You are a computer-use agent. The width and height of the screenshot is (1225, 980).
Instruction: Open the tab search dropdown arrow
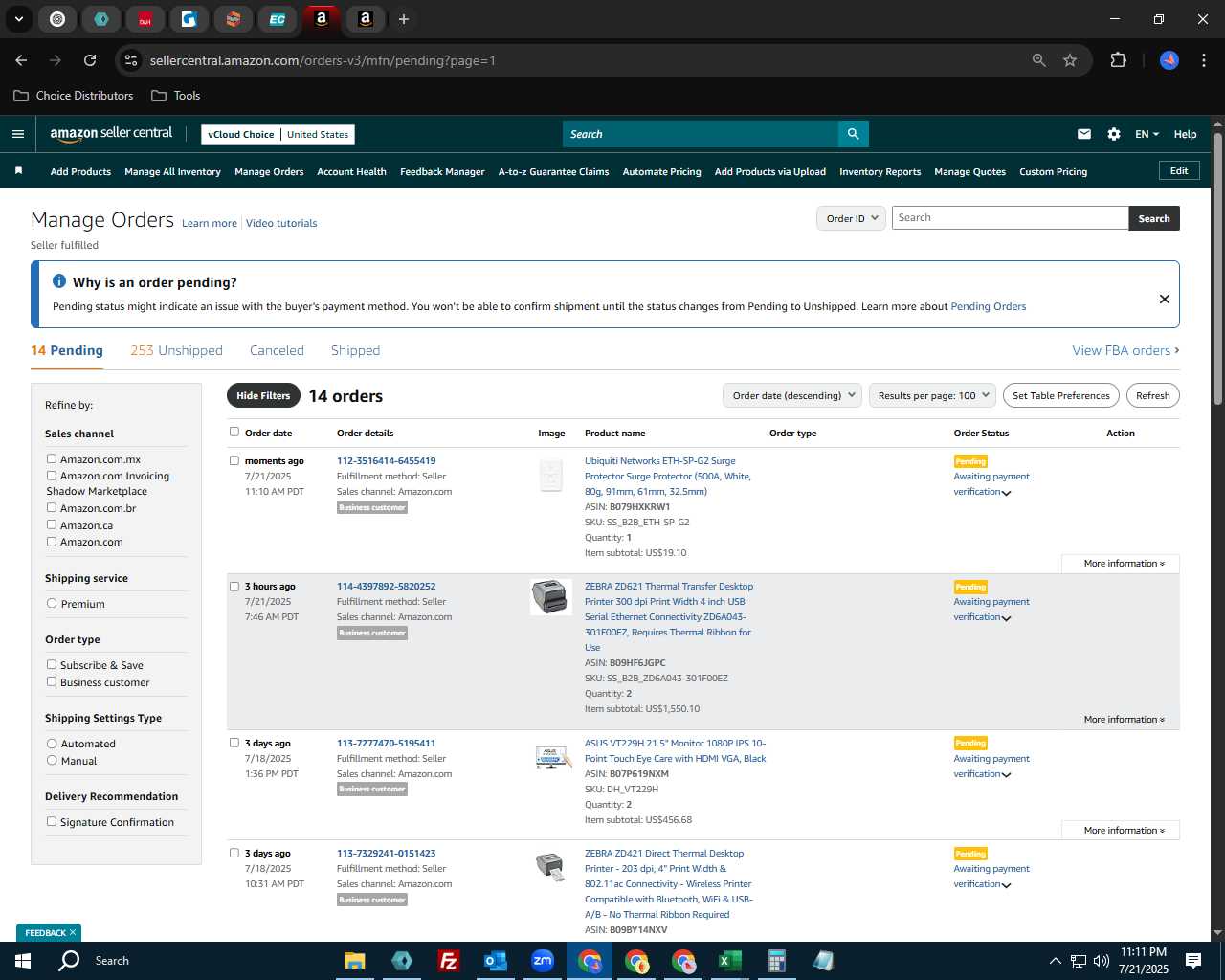point(18,19)
